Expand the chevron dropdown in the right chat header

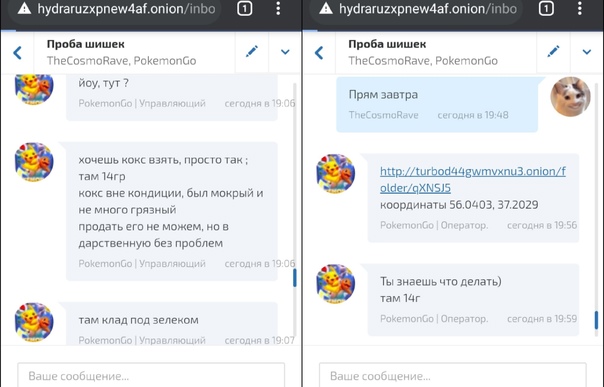pyautogui.click(x=587, y=52)
